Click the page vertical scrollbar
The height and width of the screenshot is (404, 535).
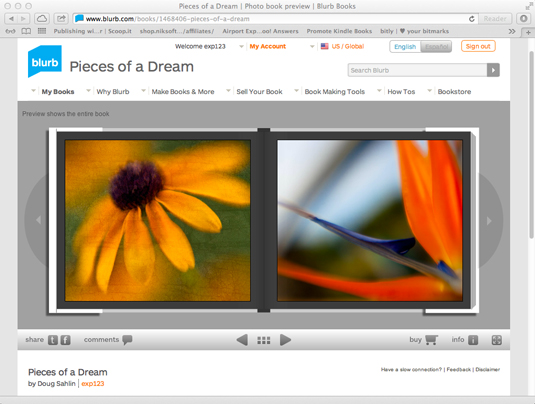pos(531,144)
